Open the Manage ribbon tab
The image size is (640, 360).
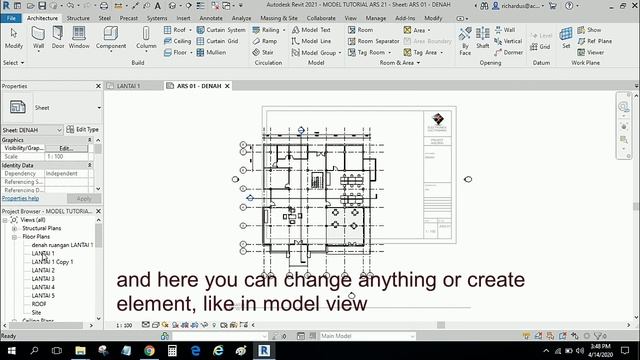pos(376,18)
